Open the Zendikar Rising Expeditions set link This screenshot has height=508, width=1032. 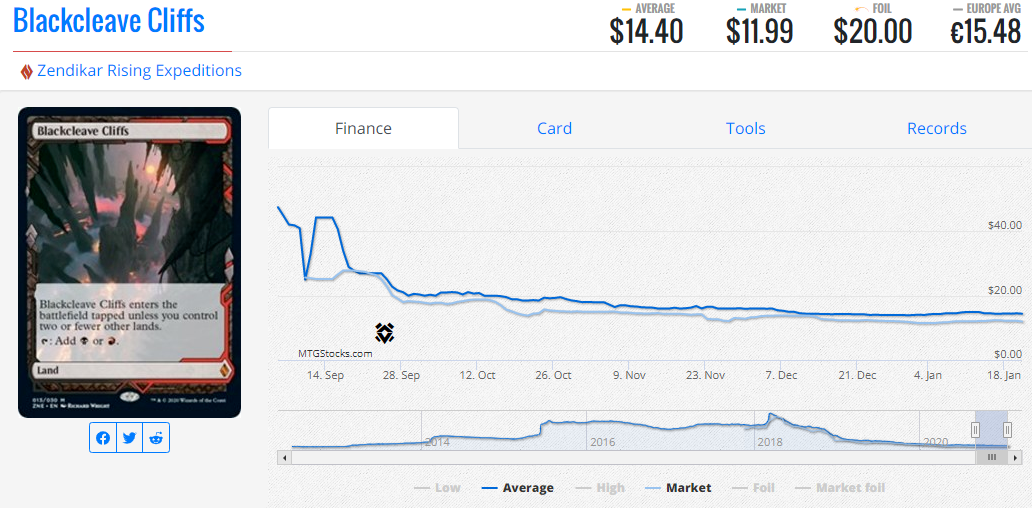(139, 71)
